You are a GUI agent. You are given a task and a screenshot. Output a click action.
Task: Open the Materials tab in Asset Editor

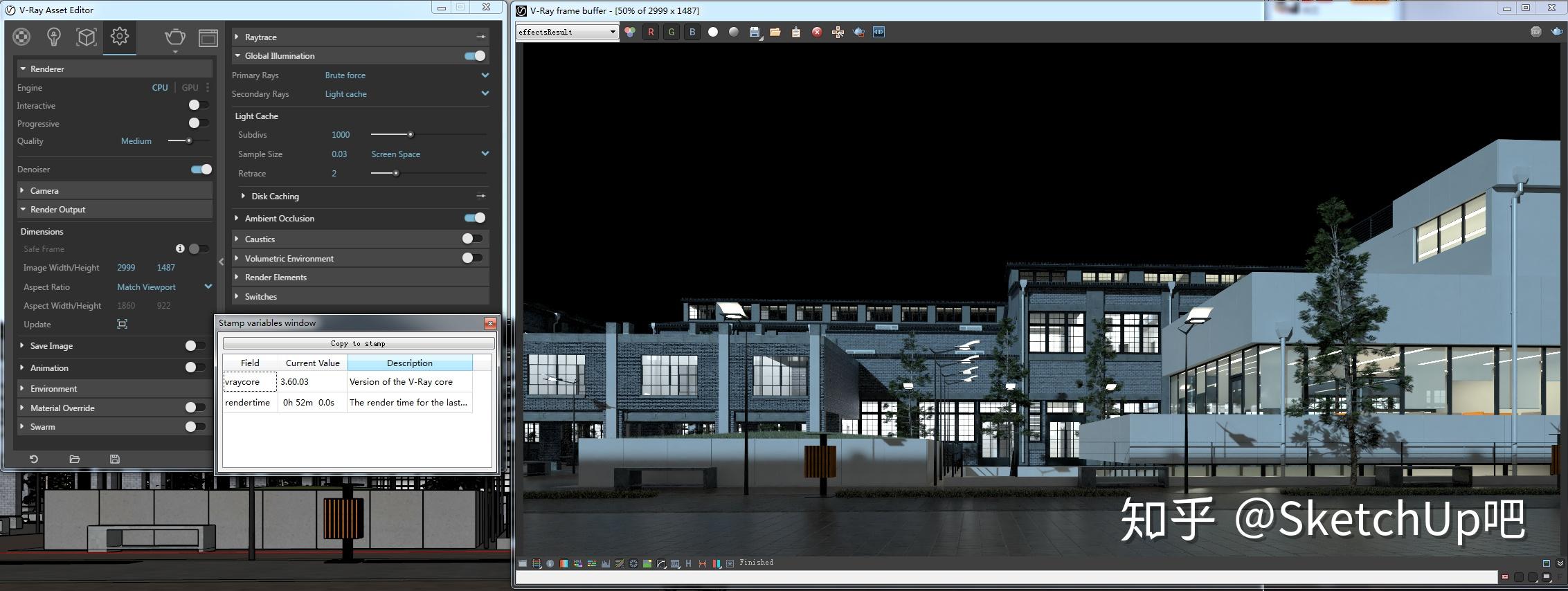pyautogui.click(x=22, y=37)
